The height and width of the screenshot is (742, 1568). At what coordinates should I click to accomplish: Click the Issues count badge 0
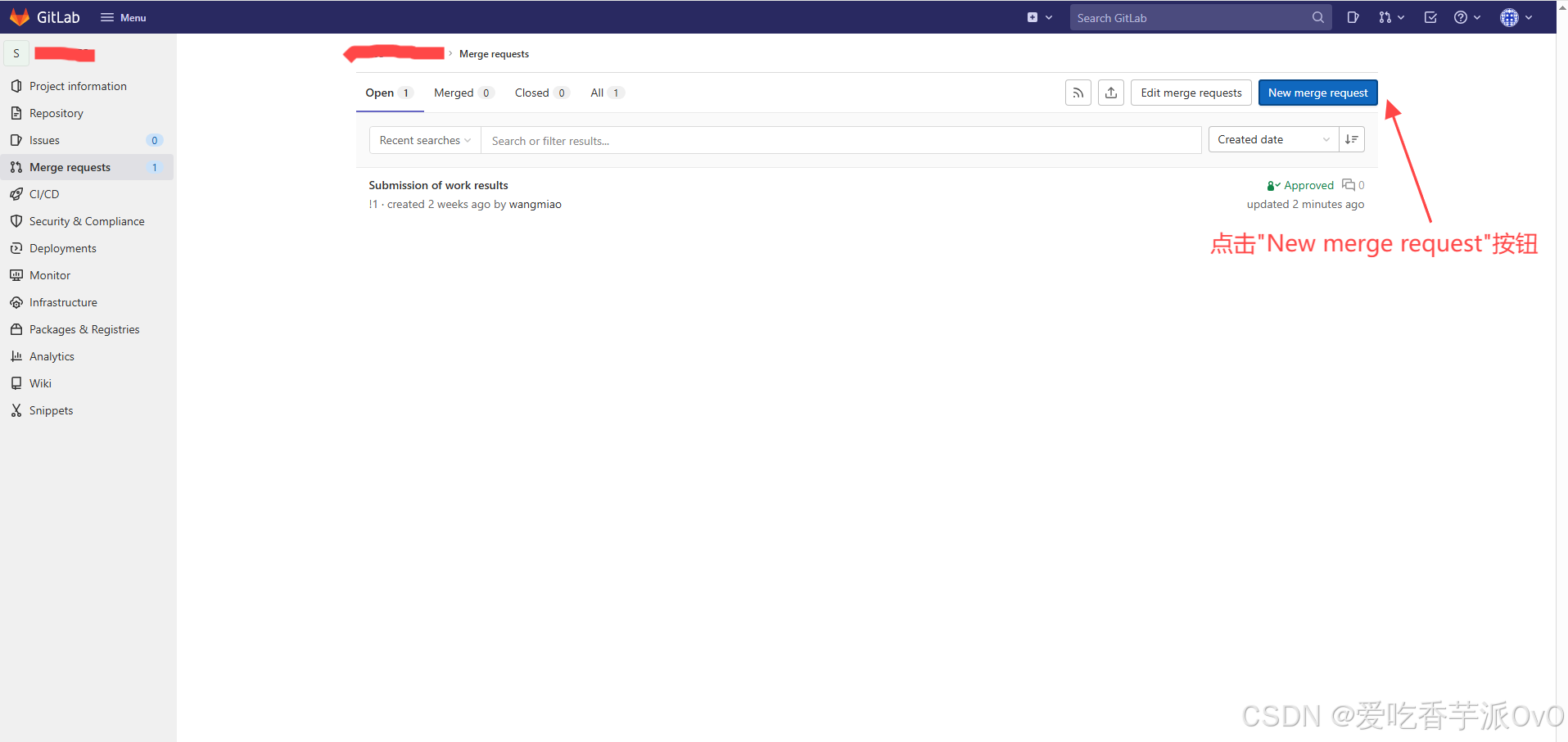pos(154,140)
